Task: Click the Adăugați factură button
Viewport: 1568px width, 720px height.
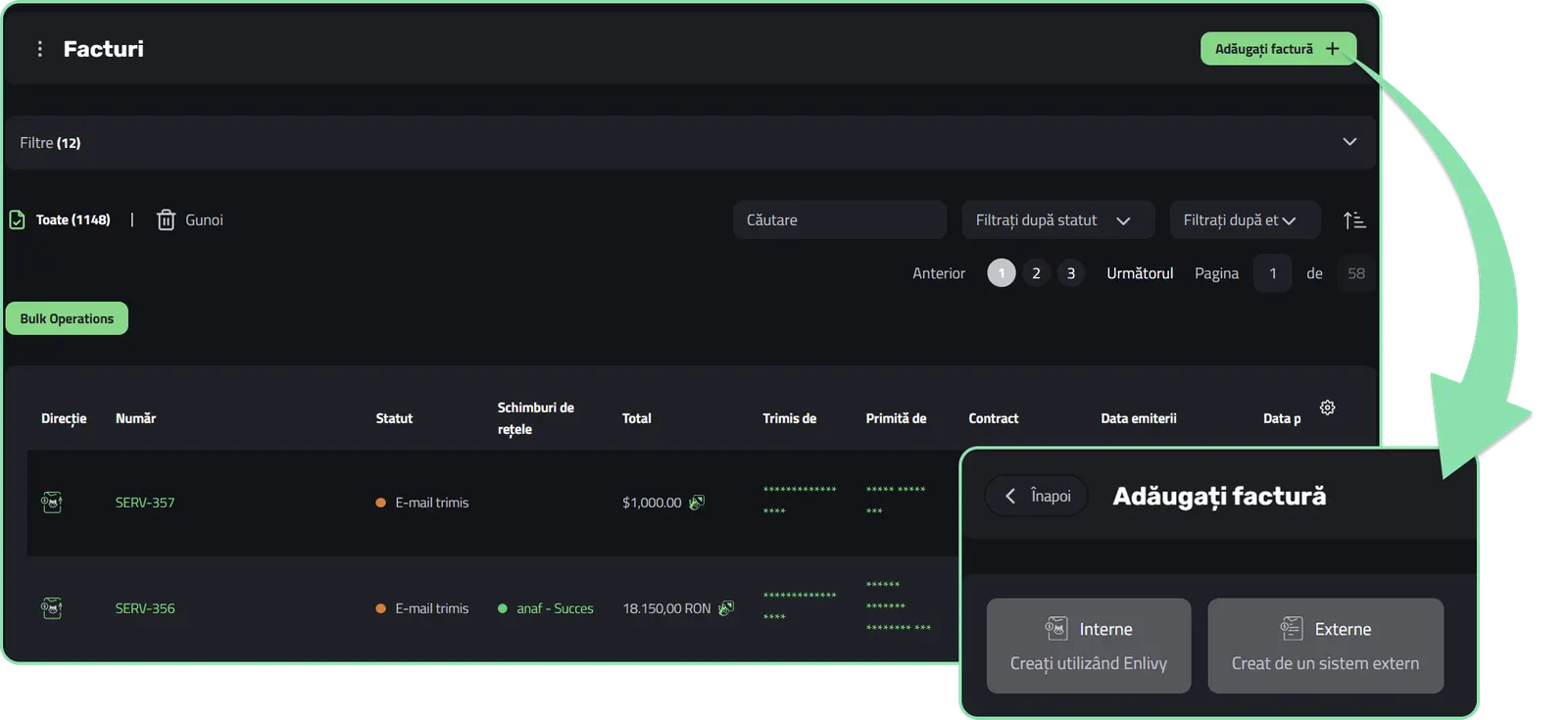Action: tap(1278, 49)
